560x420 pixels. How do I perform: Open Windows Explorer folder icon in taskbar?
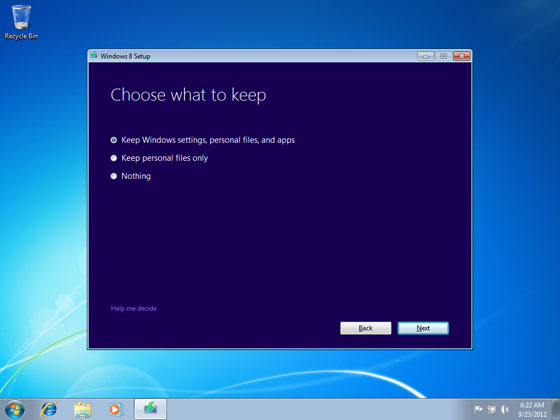click(x=82, y=409)
